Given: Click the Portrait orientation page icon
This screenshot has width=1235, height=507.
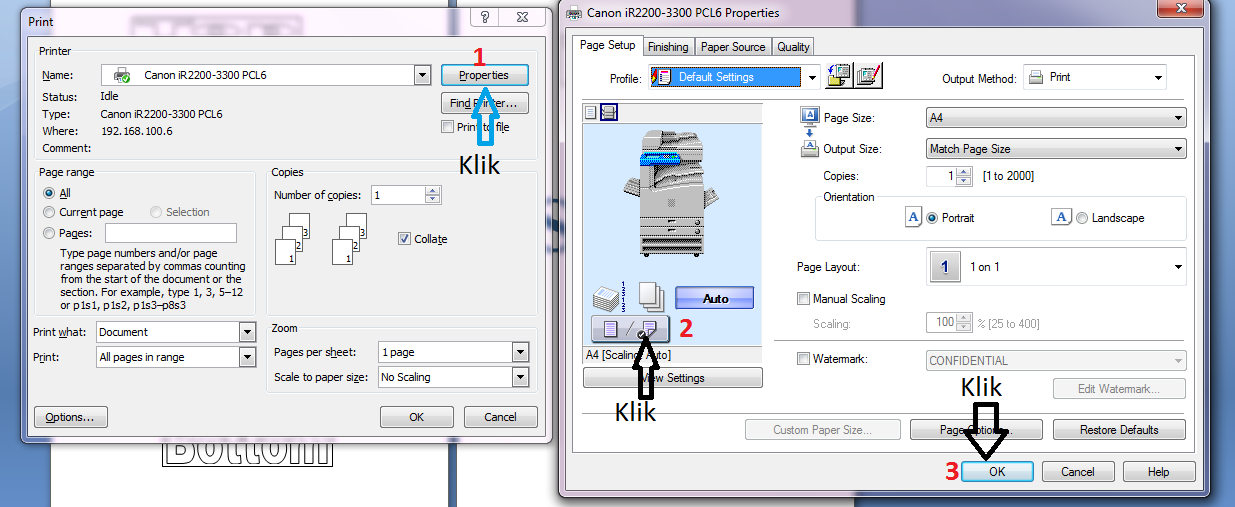Looking at the screenshot, I should tap(914, 217).
